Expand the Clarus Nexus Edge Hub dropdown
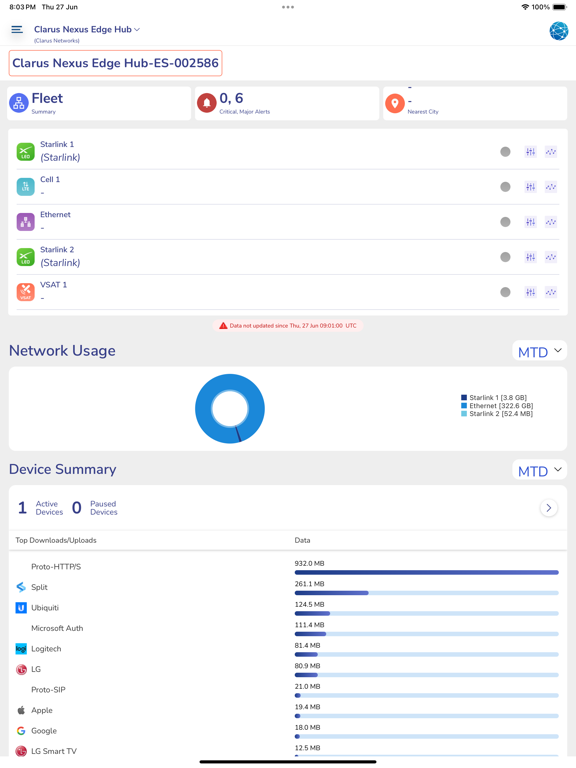Image resolution: width=576 pixels, height=768 pixels. coord(87,29)
